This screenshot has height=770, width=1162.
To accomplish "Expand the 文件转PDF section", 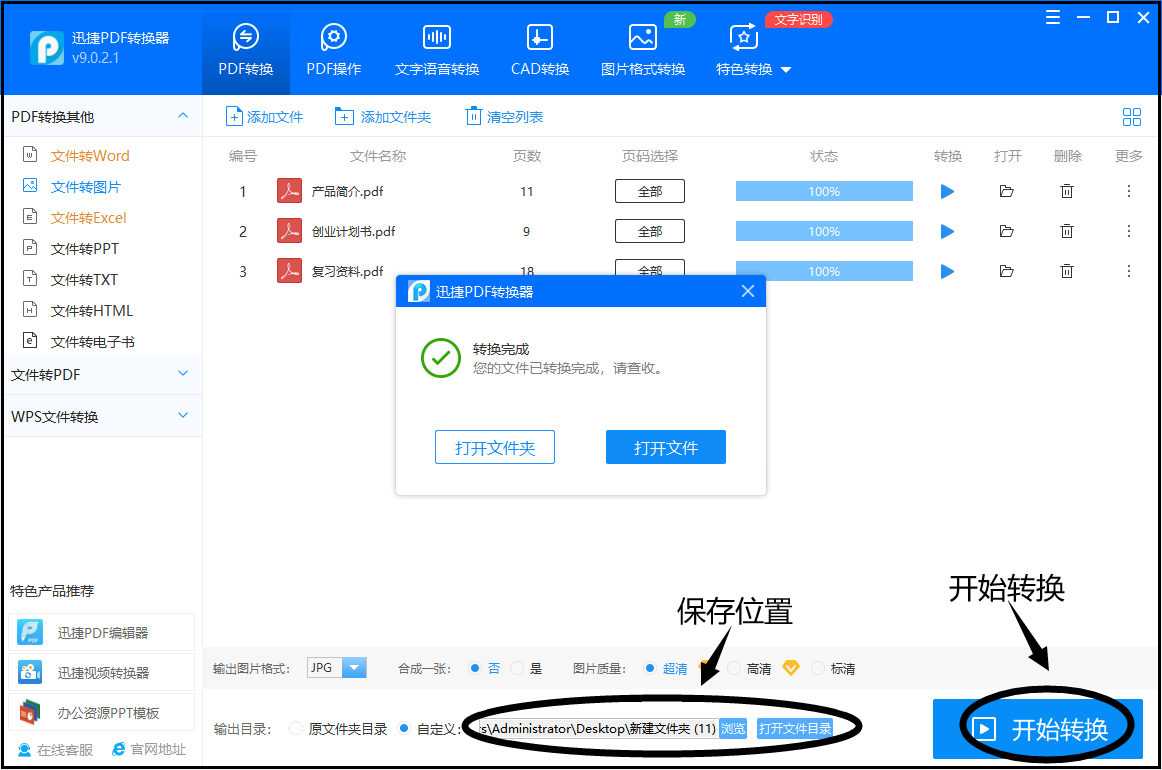I will [x=102, y=374].
